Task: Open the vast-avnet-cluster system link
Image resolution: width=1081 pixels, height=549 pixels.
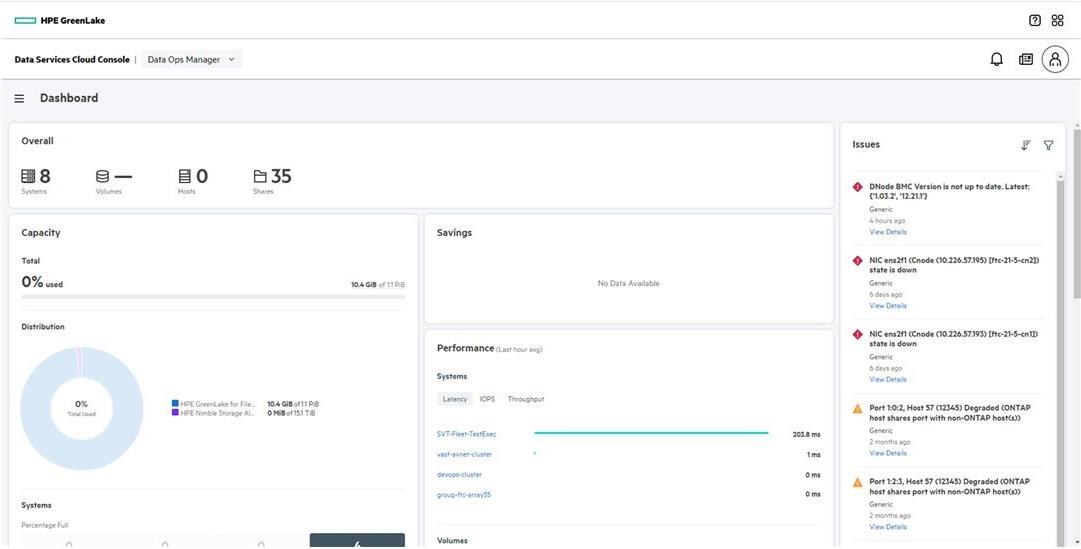Action: (464, 454)
